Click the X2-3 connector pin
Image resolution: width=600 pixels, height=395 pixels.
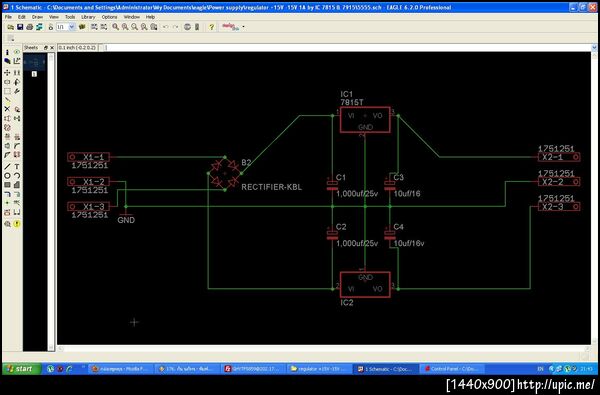pos(559,207)
